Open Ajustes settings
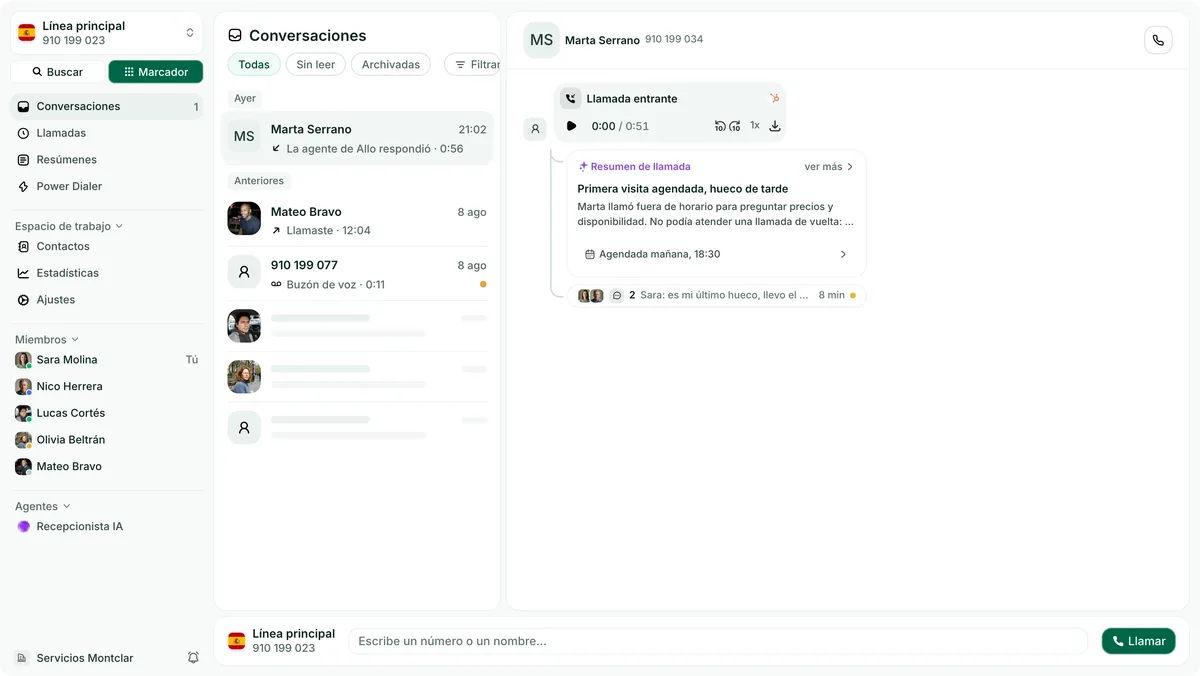1200x676 pixels. [106, 300]
